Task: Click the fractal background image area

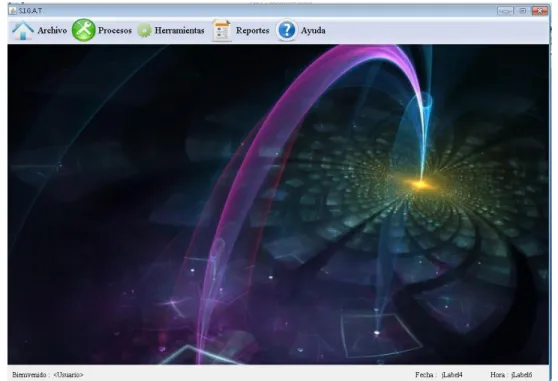Action: click(278, 204)
